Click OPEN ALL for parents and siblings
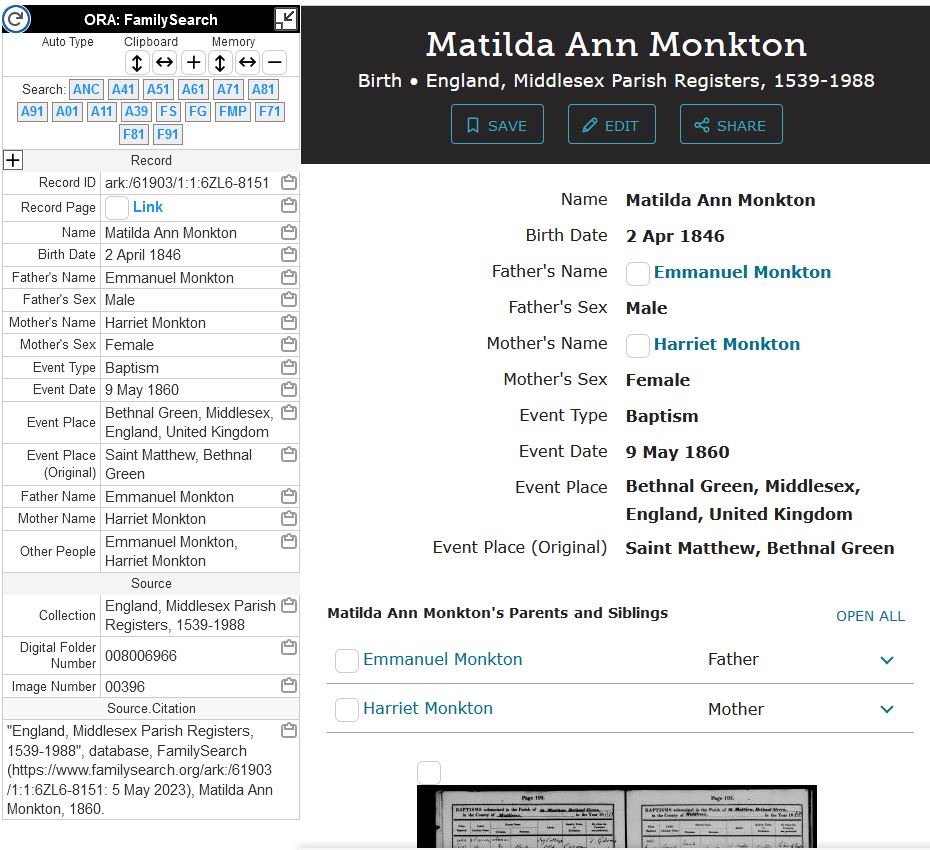 pos(870,616)
